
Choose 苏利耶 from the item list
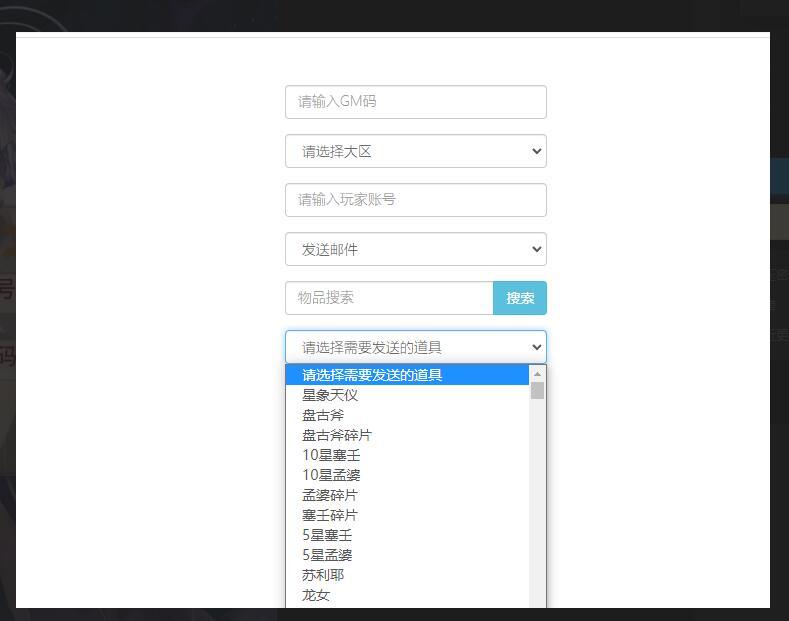point(323,575)
